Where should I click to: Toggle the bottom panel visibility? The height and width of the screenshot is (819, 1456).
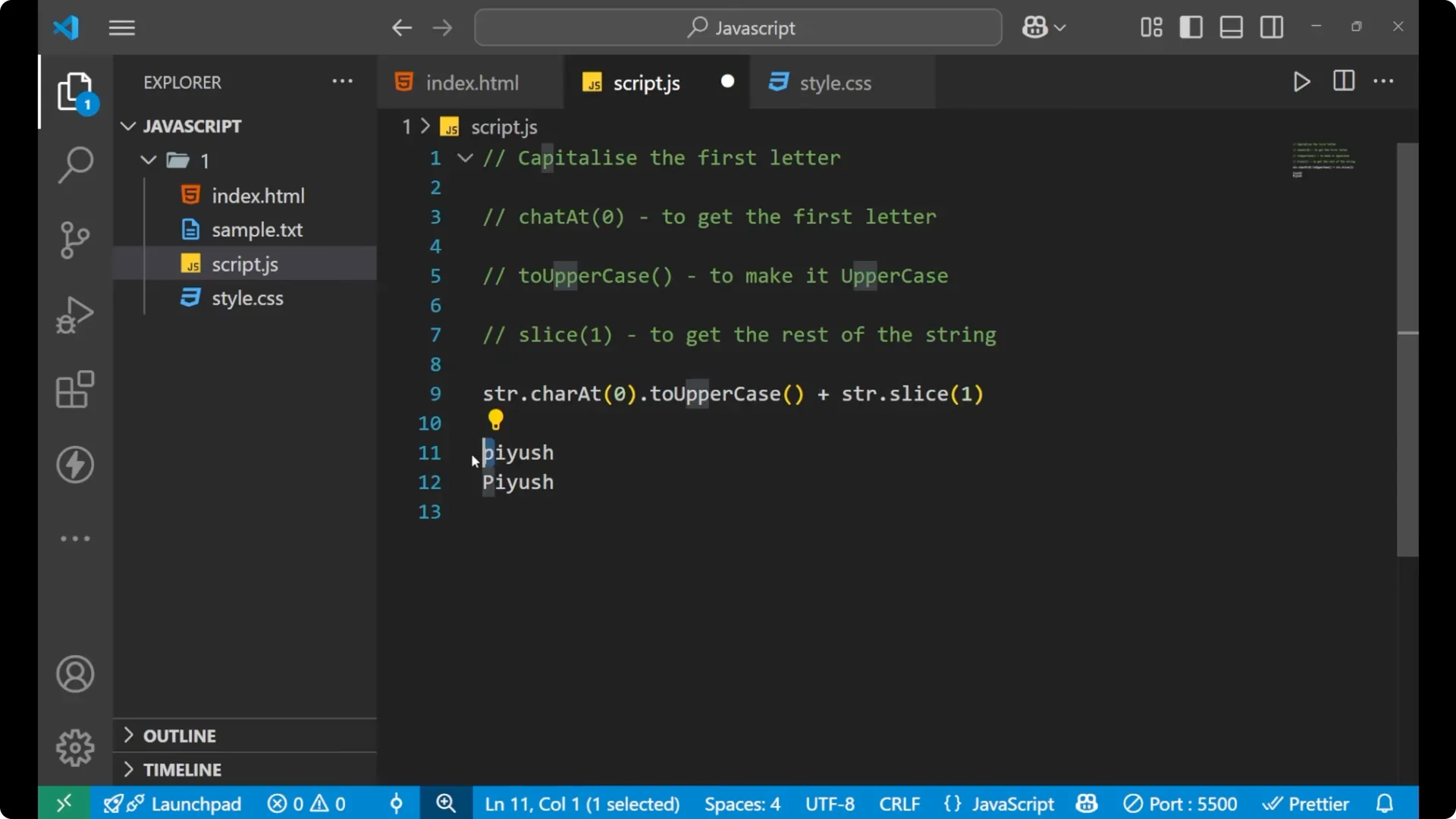coord(1230,27)
